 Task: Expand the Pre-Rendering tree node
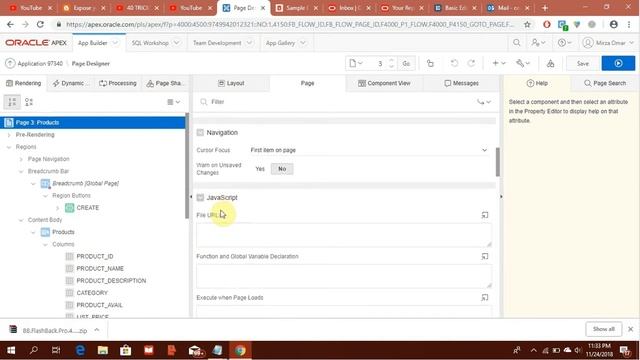click(x=9, y=135)
